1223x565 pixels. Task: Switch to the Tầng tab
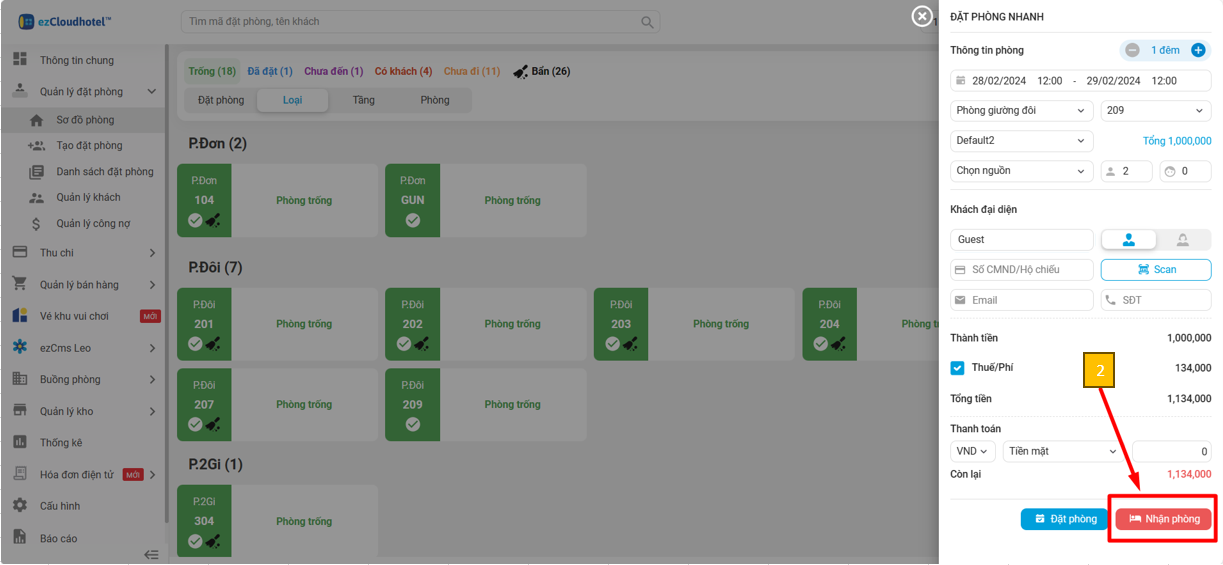363,100
